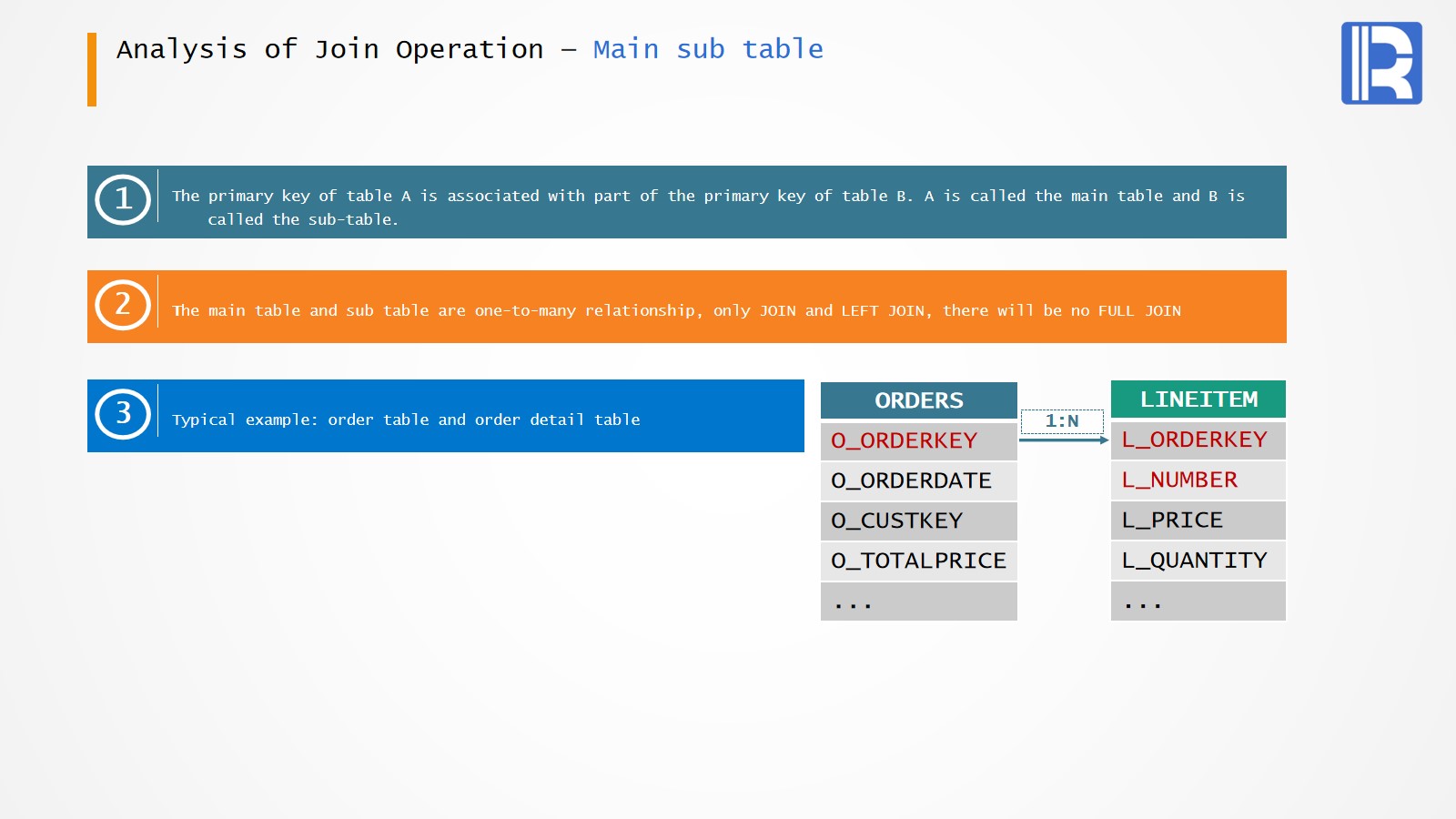Click the blue R logo icon
Image resolution: width=1456 pixels, height=819 pixels.
point(1380,63)
